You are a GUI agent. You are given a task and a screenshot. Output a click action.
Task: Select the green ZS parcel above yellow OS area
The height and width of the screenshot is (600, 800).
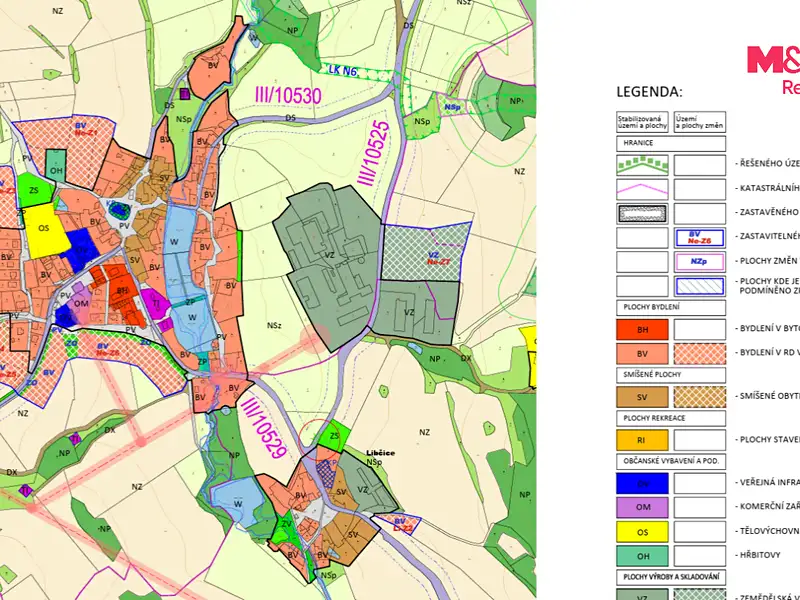point(35,190)
